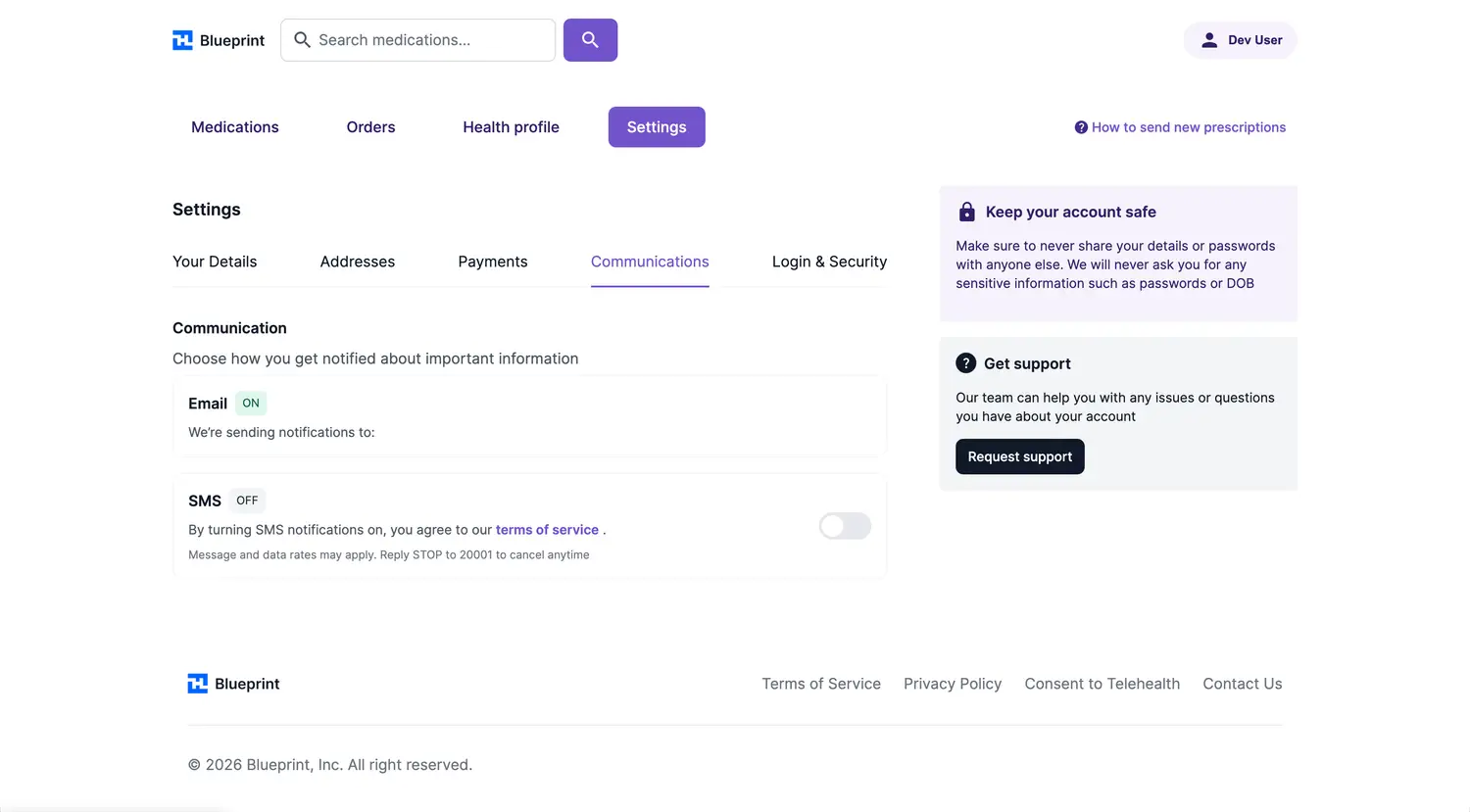Enable SMS notifications toggle
Viewport: 1470px width, 812px height.
(845, 526)
